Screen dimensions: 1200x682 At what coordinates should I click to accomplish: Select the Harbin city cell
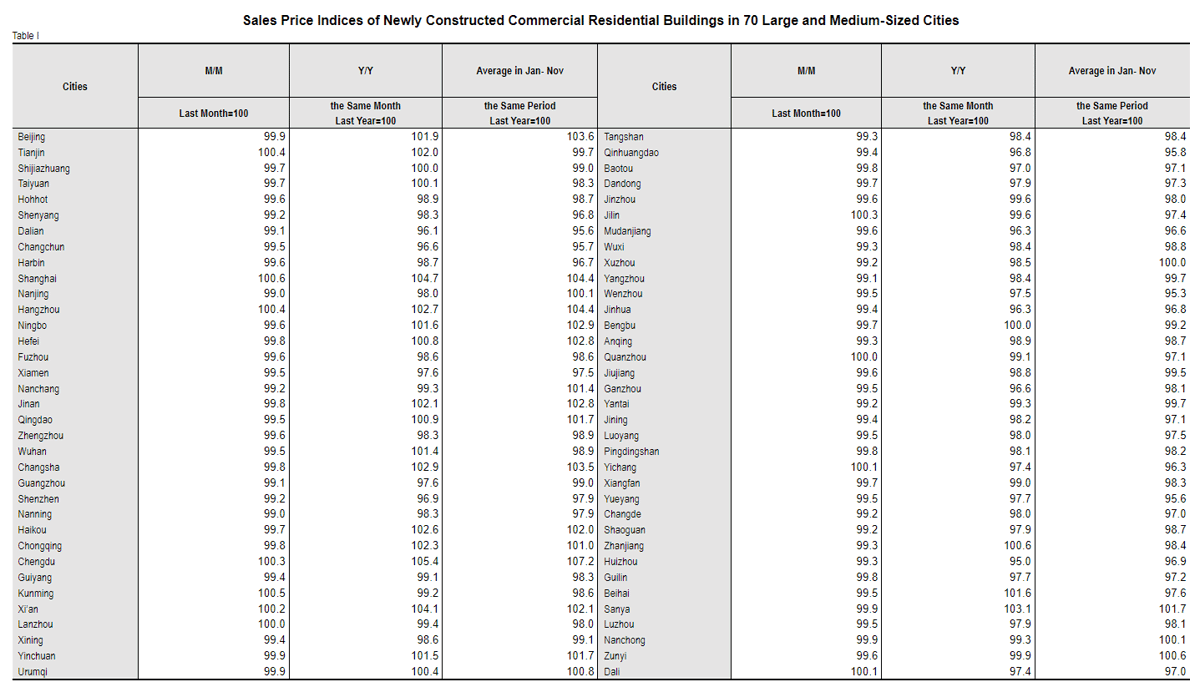31,263
